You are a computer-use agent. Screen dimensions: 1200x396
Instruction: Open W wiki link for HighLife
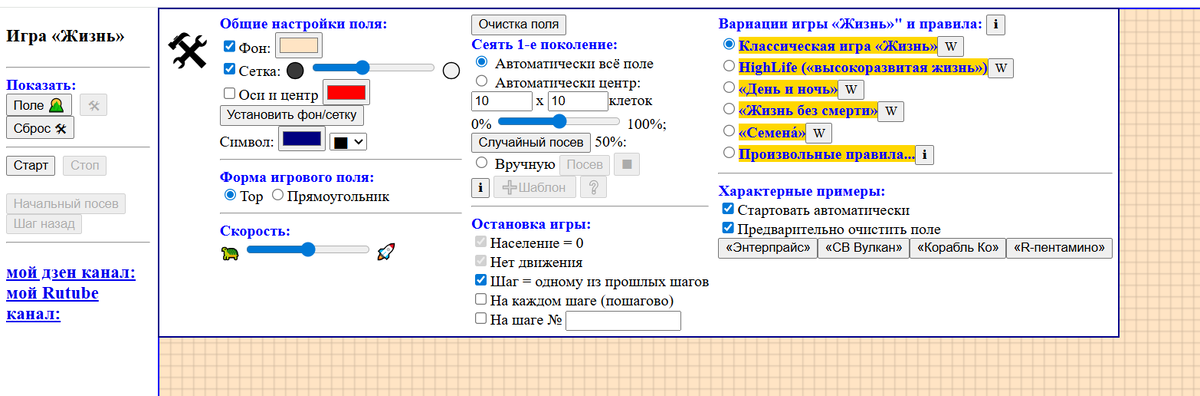click(x=1002, y=68)
